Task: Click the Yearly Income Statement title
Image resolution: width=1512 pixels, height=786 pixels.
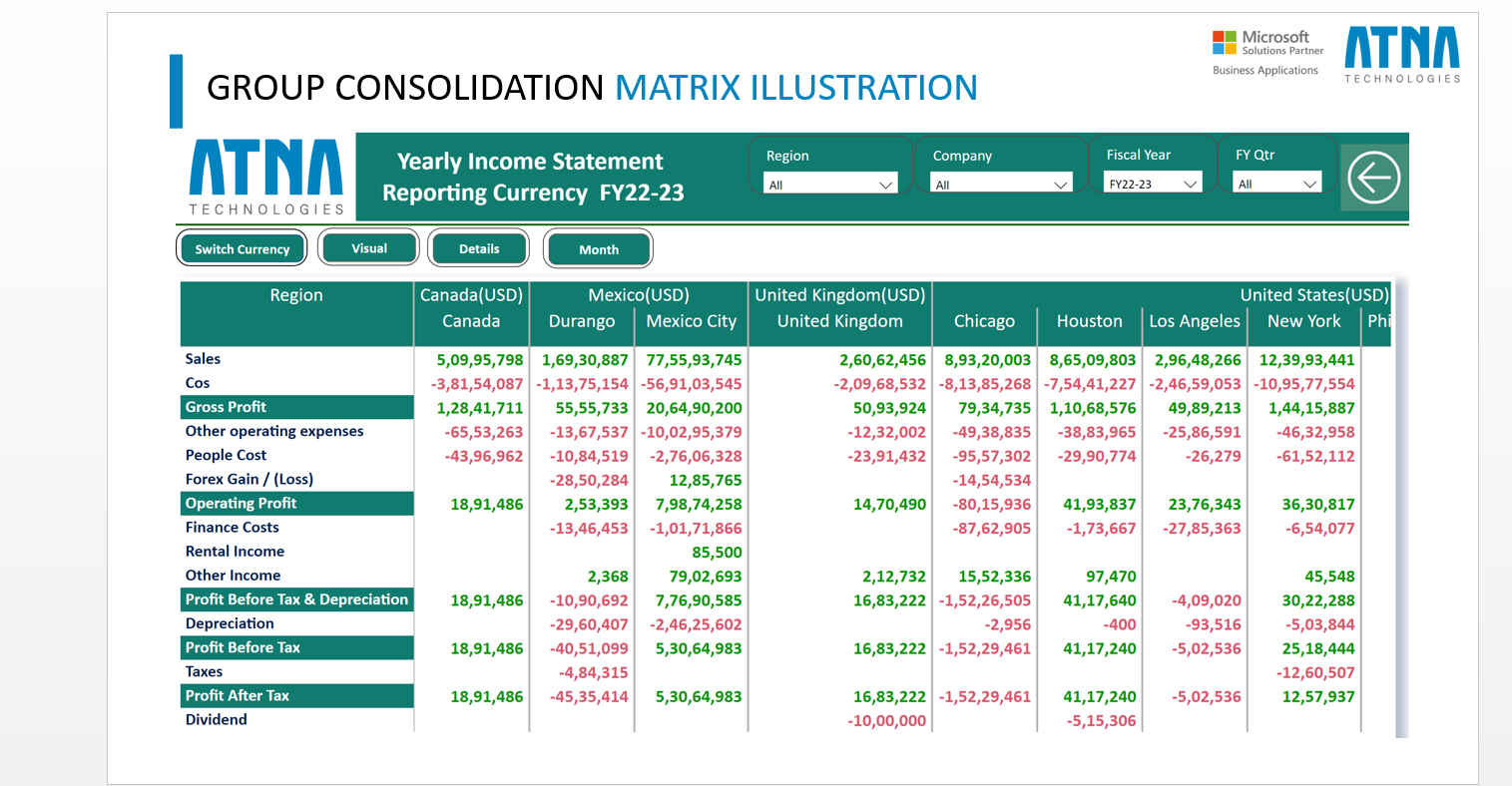Action: pos(530,162)
